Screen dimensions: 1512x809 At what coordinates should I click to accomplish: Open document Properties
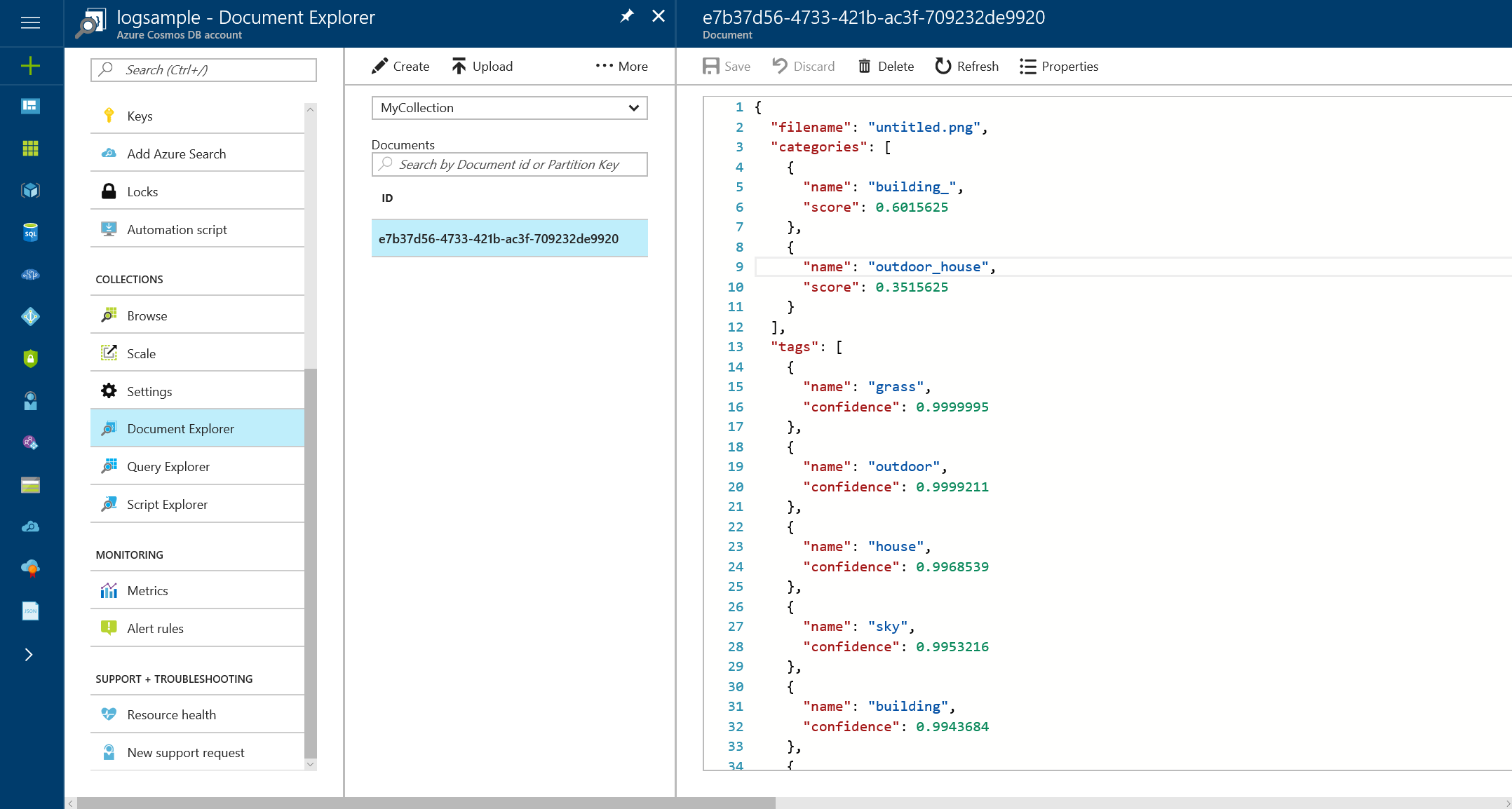tap(1059, 66)
